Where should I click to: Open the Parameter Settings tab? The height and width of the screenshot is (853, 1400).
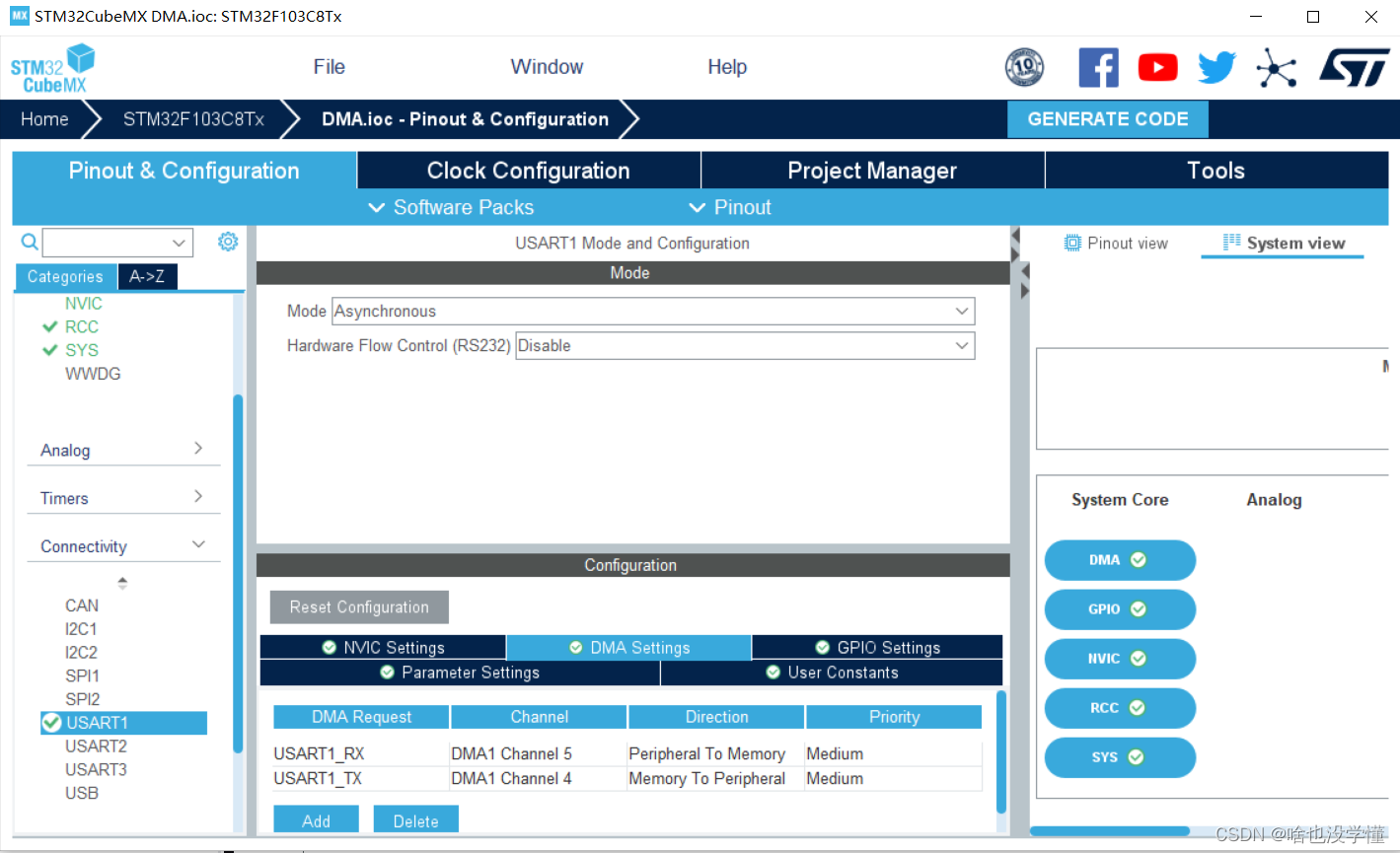(x=460, y=673)
